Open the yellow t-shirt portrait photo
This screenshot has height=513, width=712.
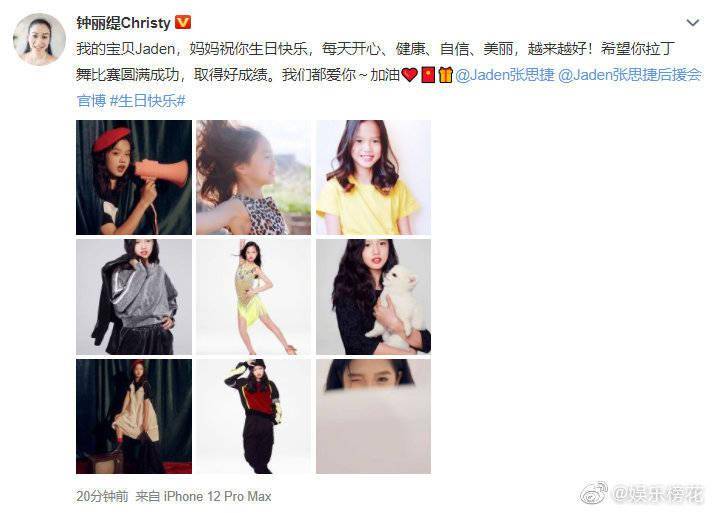[373, 177]
